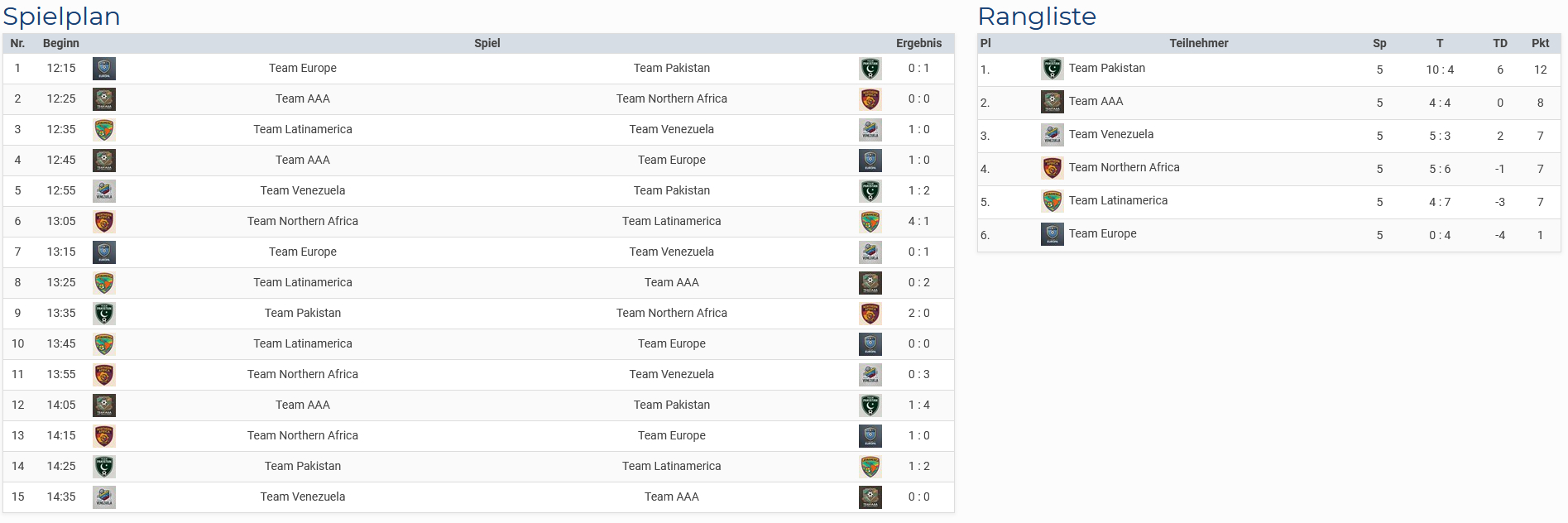1568x523 pixels.
Task: Select Team Northern Africa's logo in match 6
Action: pyautogui.click(x=104, y=222)
